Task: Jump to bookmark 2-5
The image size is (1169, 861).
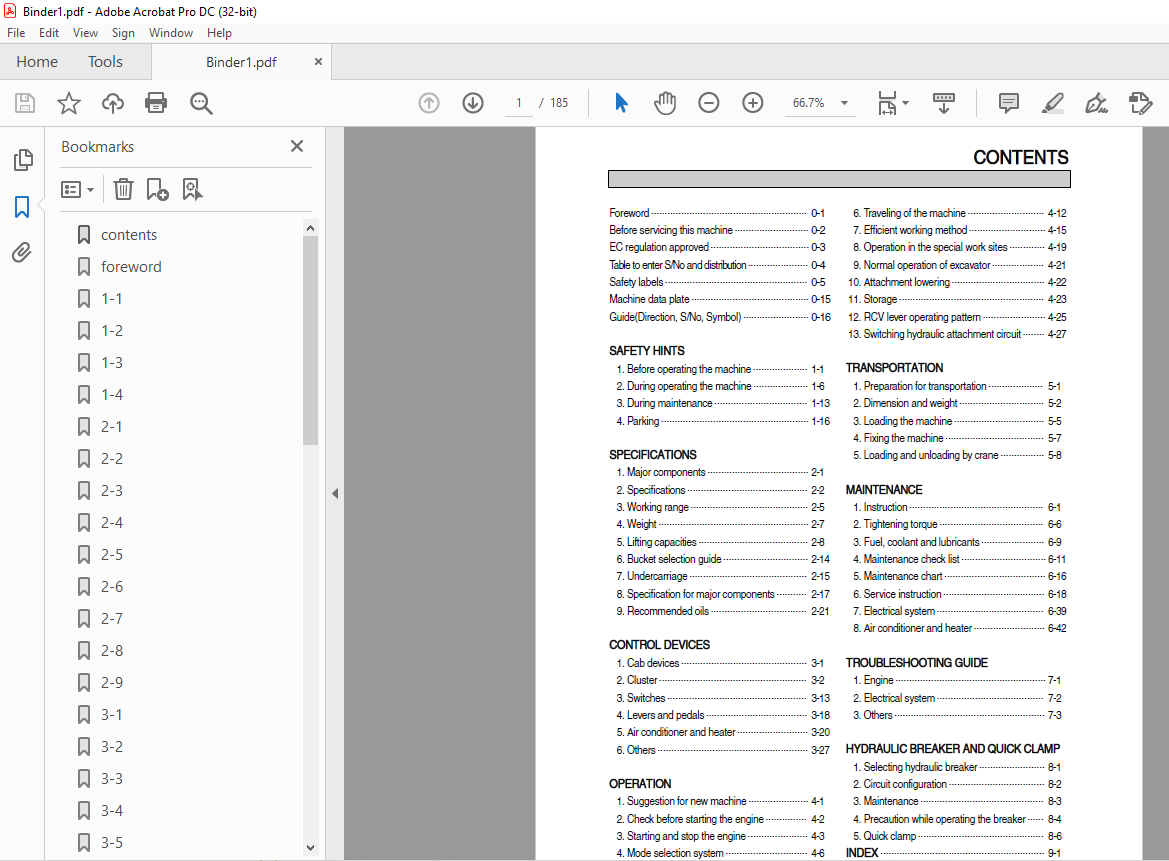Action: click(x=112, y=555)
